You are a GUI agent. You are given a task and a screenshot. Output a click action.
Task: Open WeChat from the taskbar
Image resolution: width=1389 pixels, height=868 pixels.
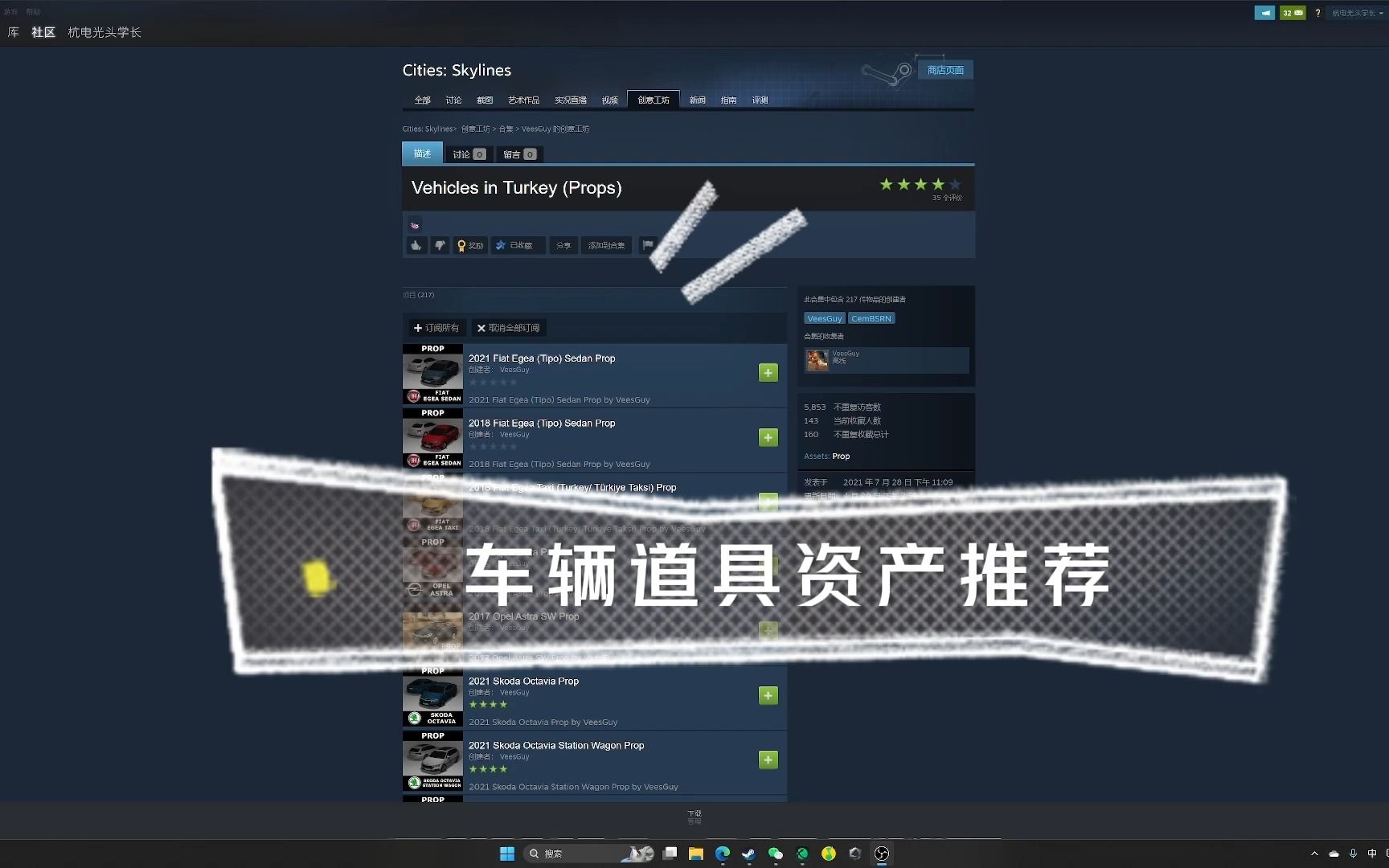(x=776, y=854)
